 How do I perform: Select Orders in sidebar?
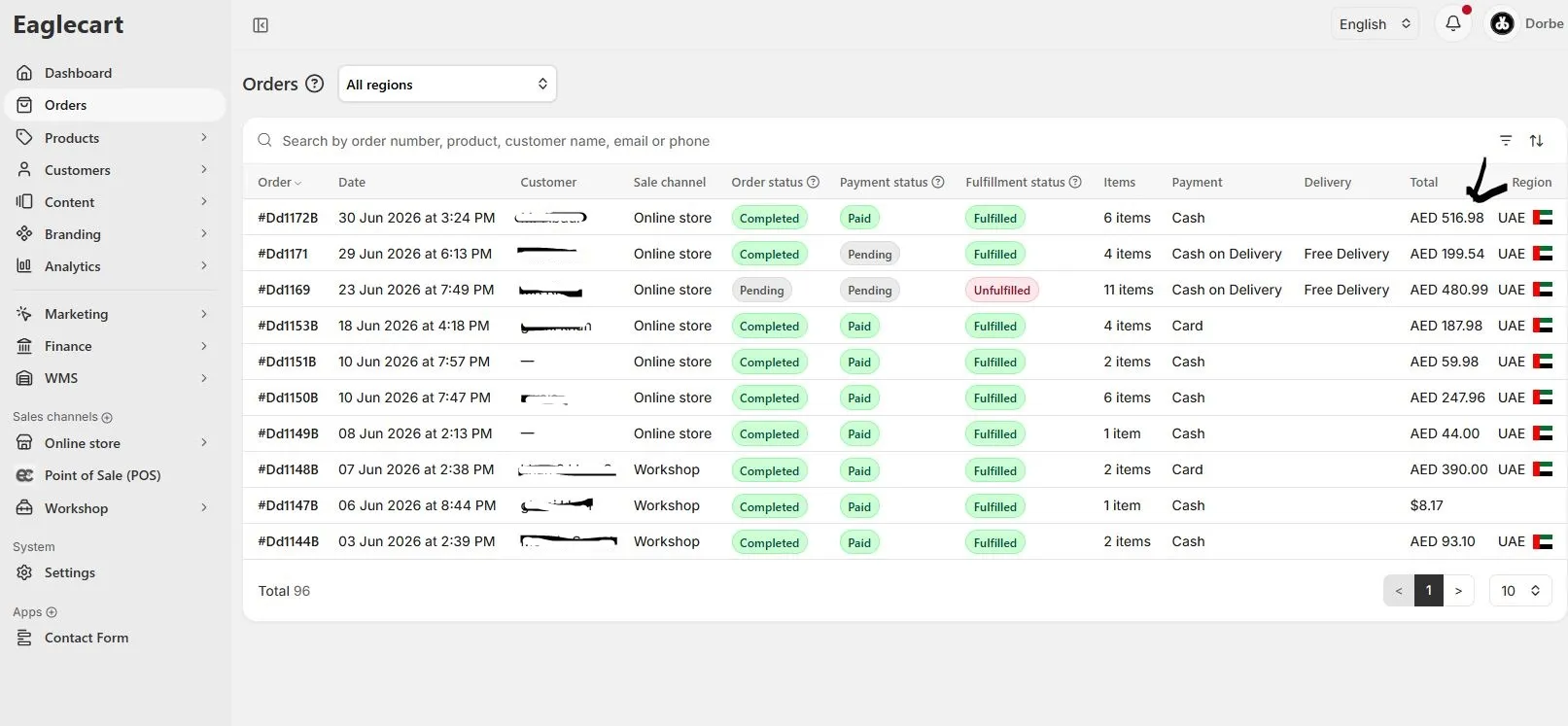115,105
